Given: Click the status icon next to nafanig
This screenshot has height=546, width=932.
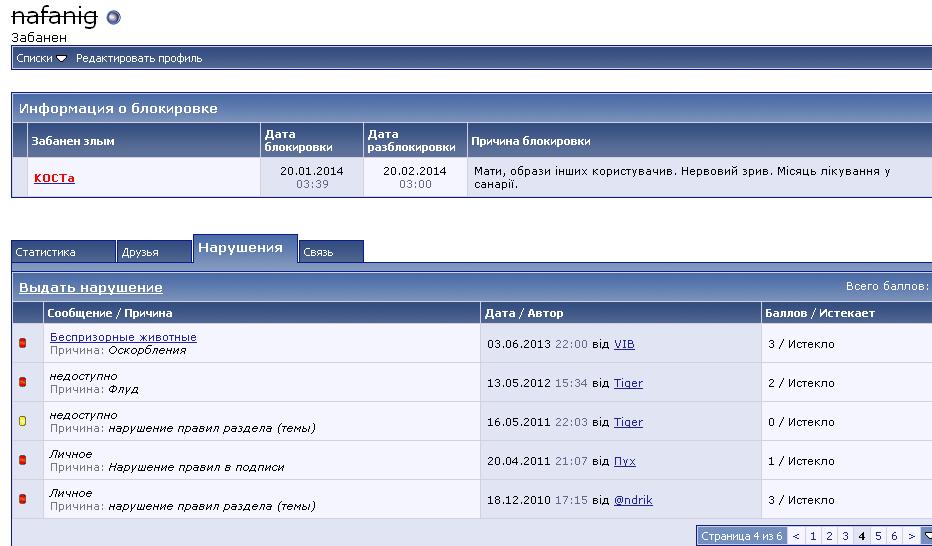Looking at the screenshot, I should point(113,17).
